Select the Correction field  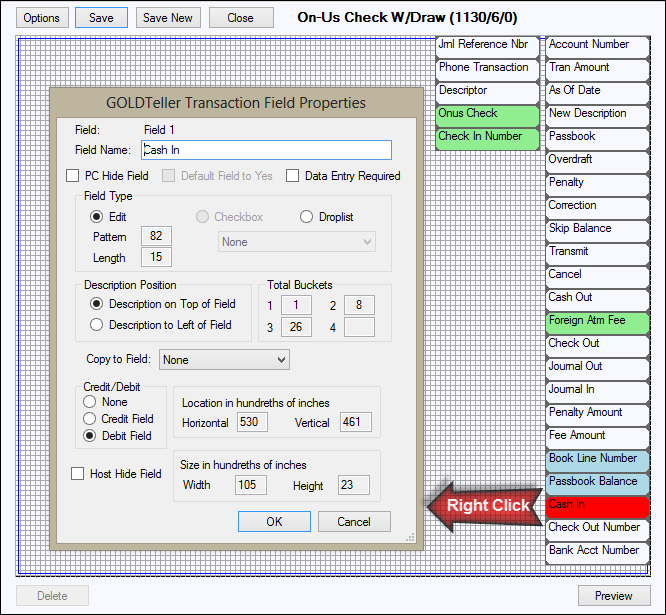(597, 207)
